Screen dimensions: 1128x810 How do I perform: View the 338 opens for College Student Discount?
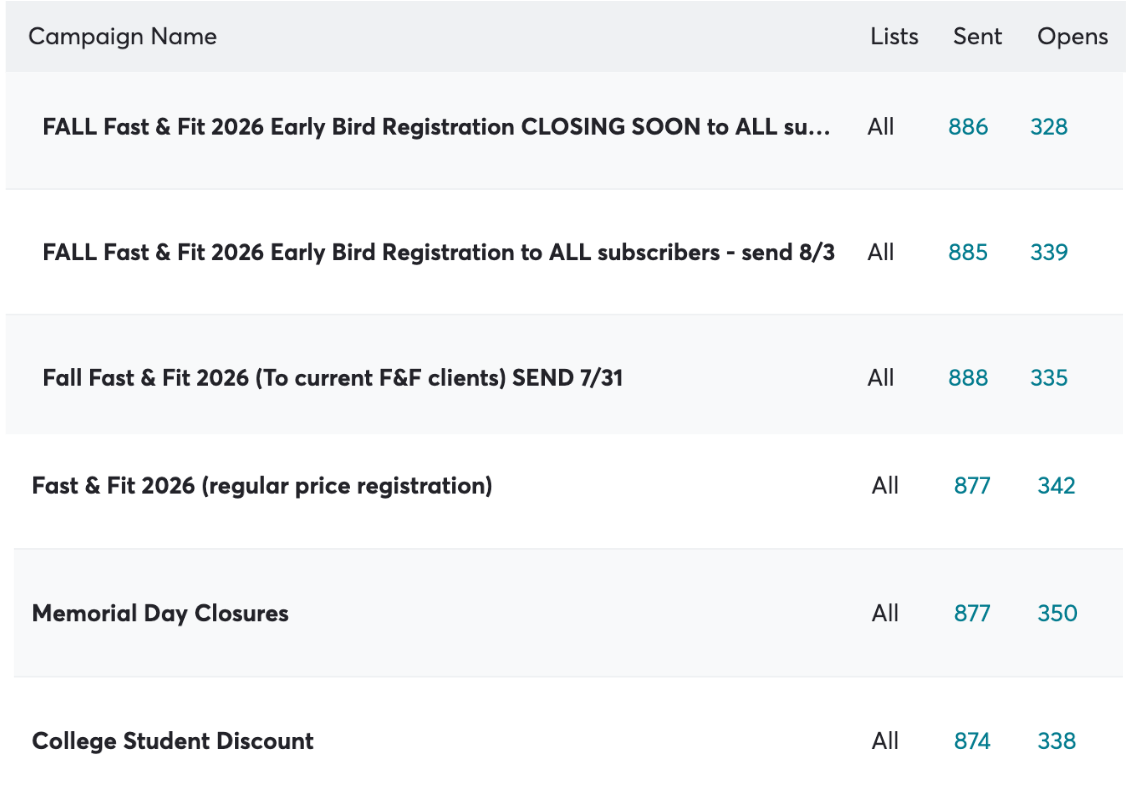[x=1056, y=741]
